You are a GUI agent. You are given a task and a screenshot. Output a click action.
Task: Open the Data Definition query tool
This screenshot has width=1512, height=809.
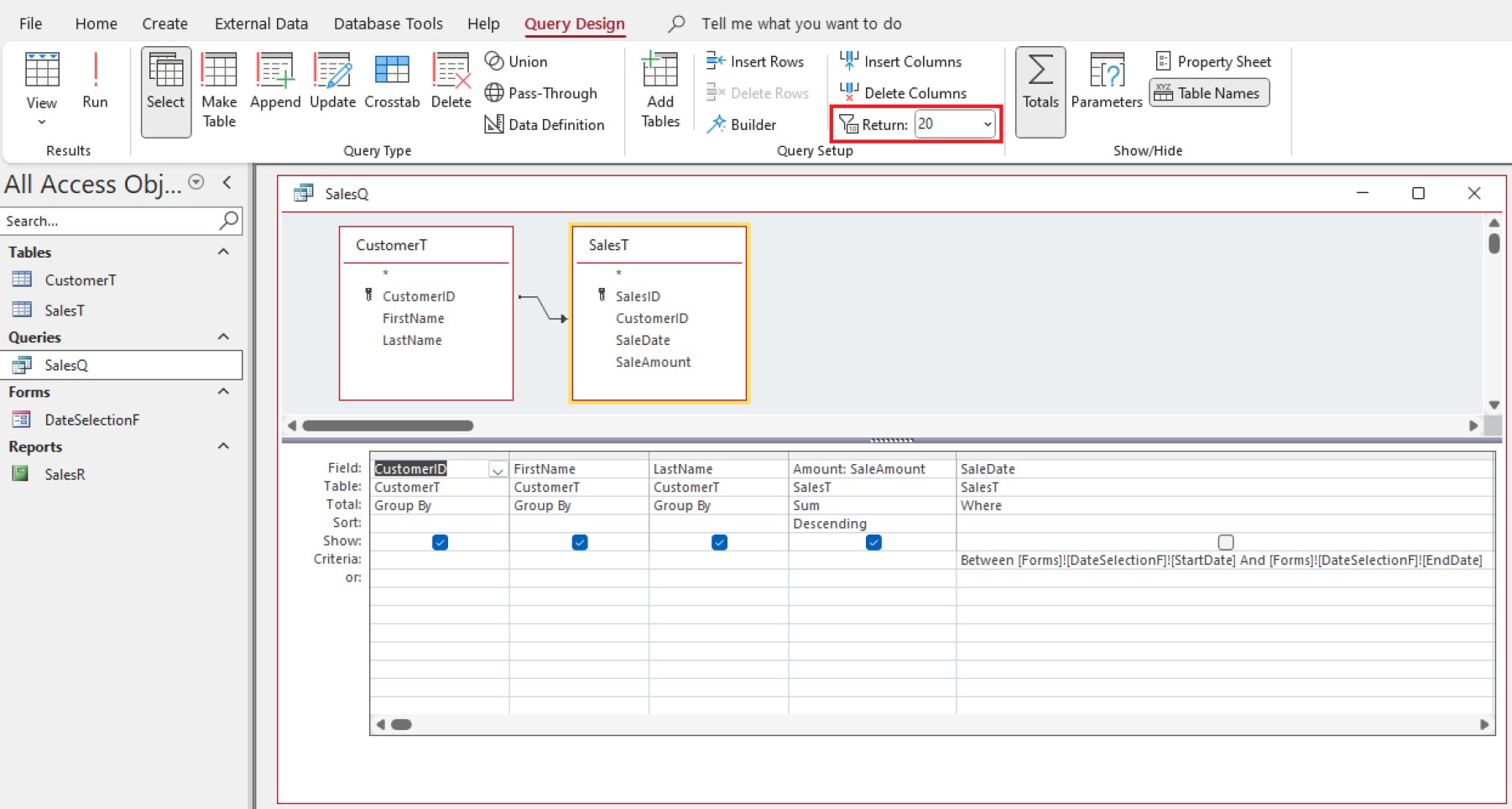coord(494,123)
